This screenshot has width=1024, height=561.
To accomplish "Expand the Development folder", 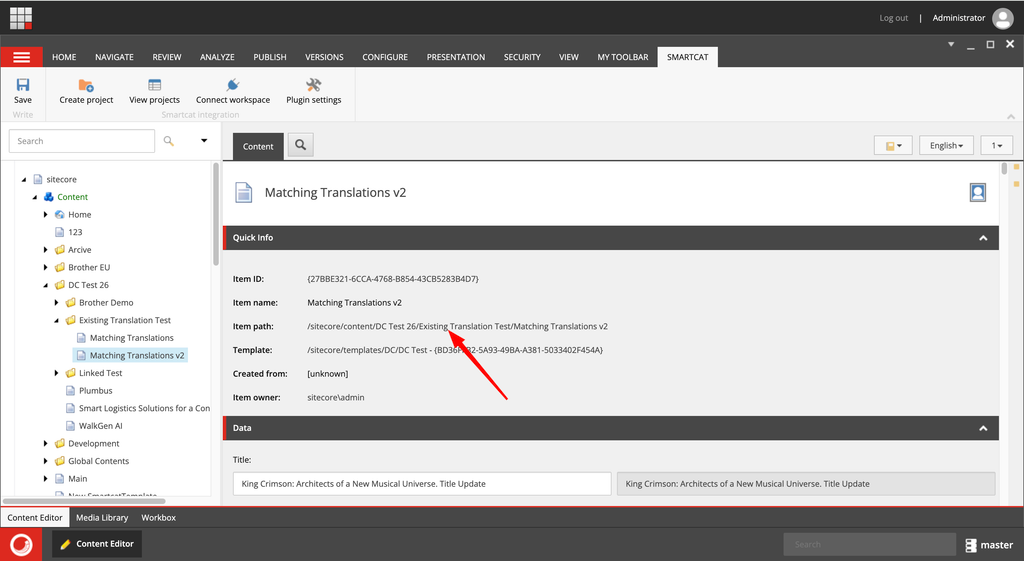I will coord(46,443).
